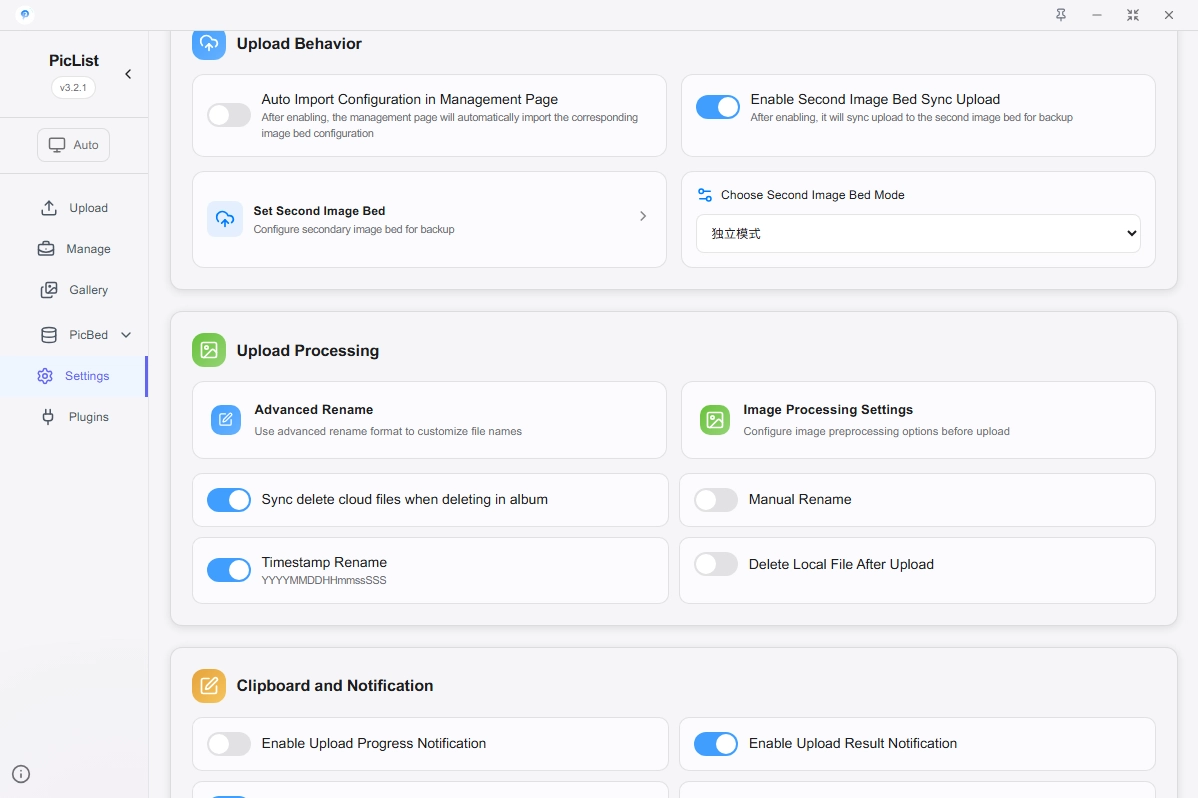Enable Auto Import Configuration in Management Page
The image size is (1198, 798).
229,115
